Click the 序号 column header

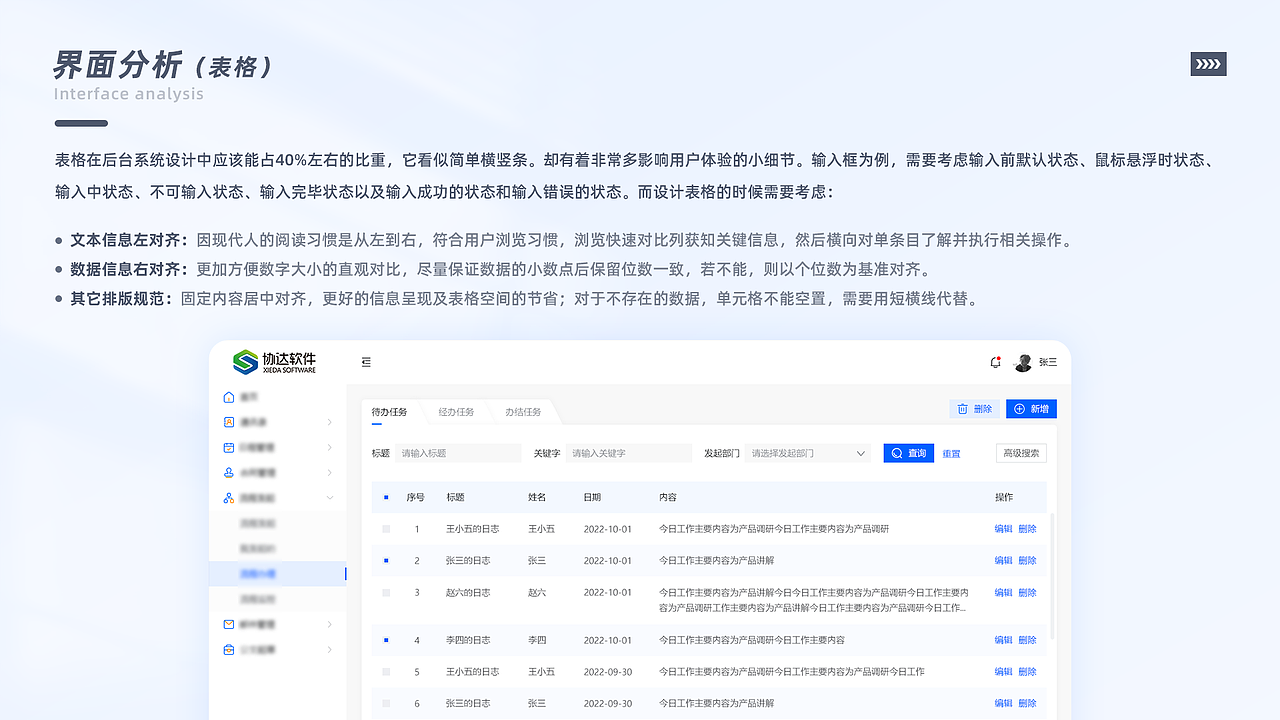[416, 497]
